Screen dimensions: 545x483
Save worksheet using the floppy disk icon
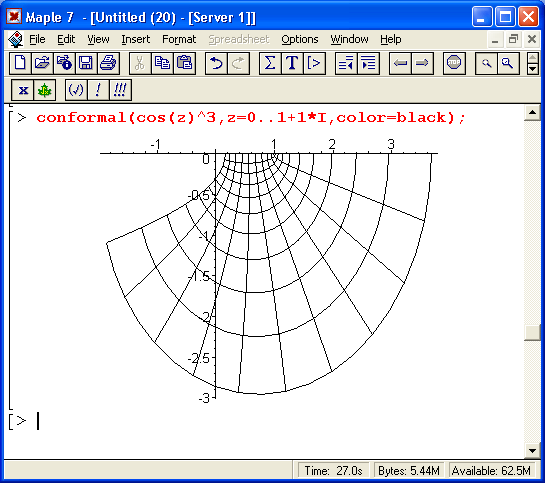(86, 63)
